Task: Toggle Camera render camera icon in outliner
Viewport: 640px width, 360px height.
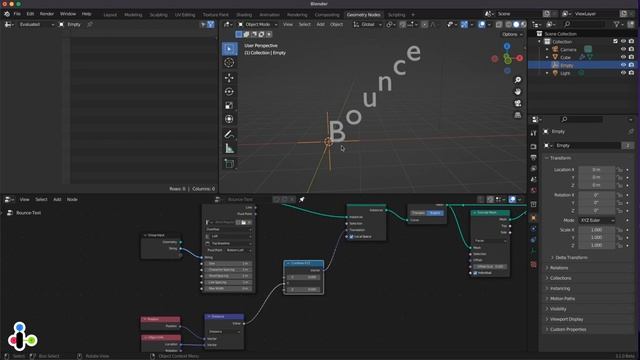Action: click(631, 49)
